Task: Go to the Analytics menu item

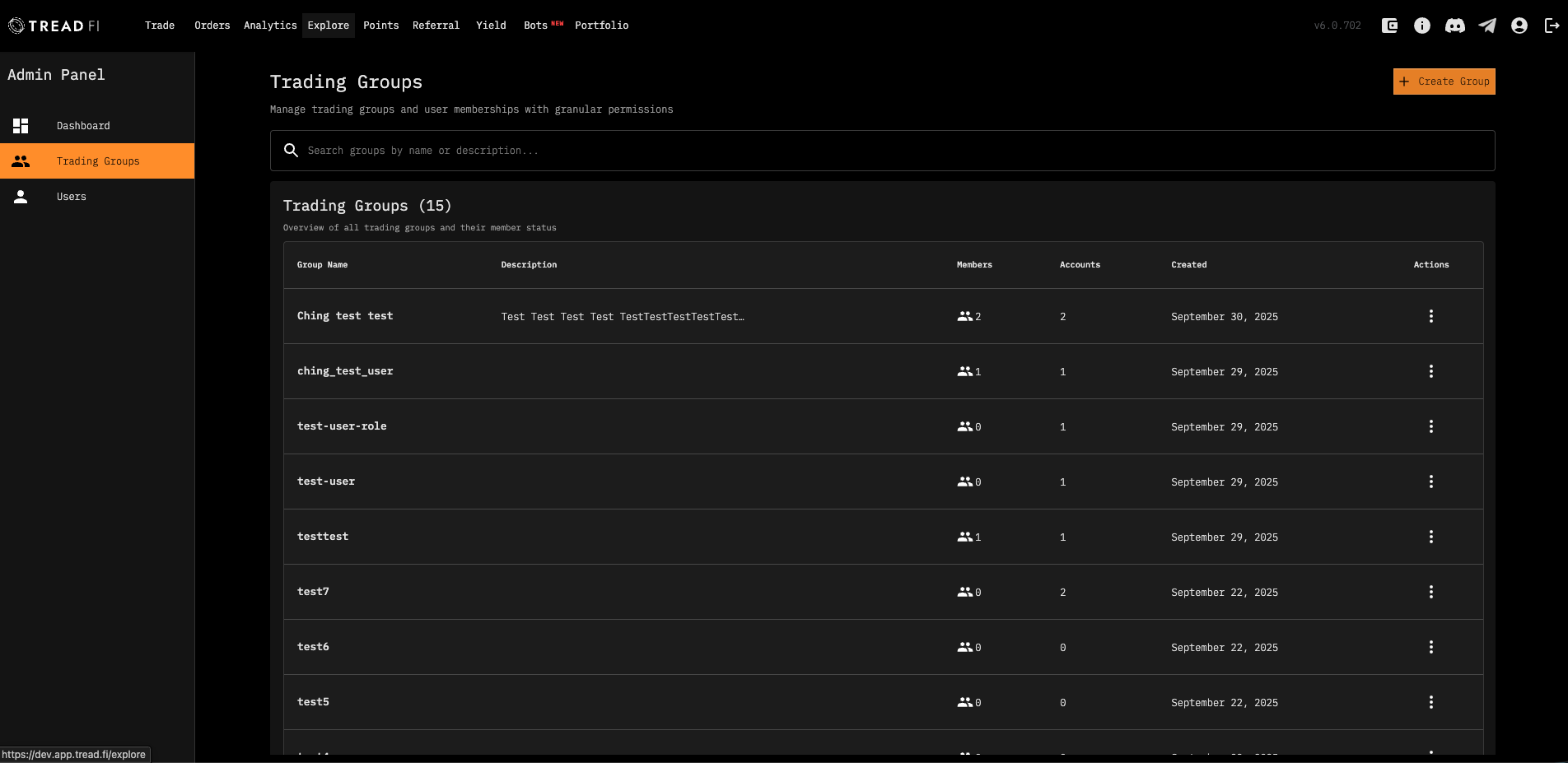Action: [x=270, y=26]
